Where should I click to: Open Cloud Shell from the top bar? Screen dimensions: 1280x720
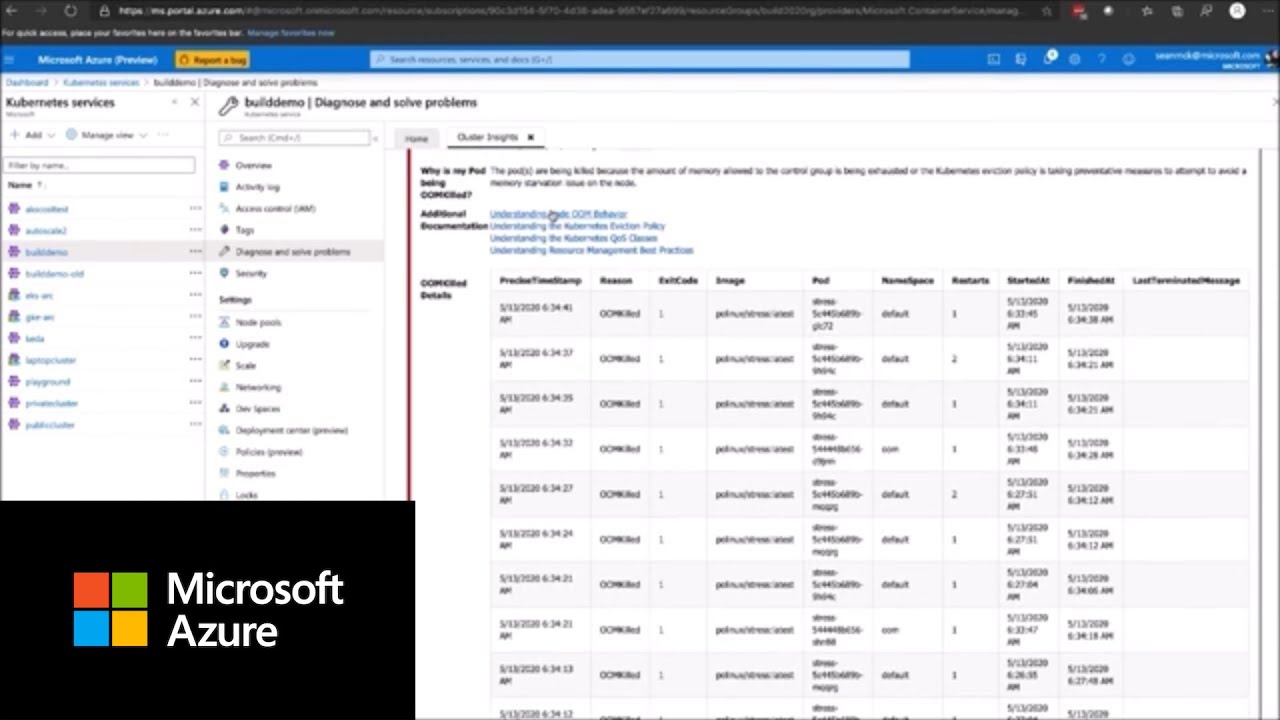[x=993, y=60]
